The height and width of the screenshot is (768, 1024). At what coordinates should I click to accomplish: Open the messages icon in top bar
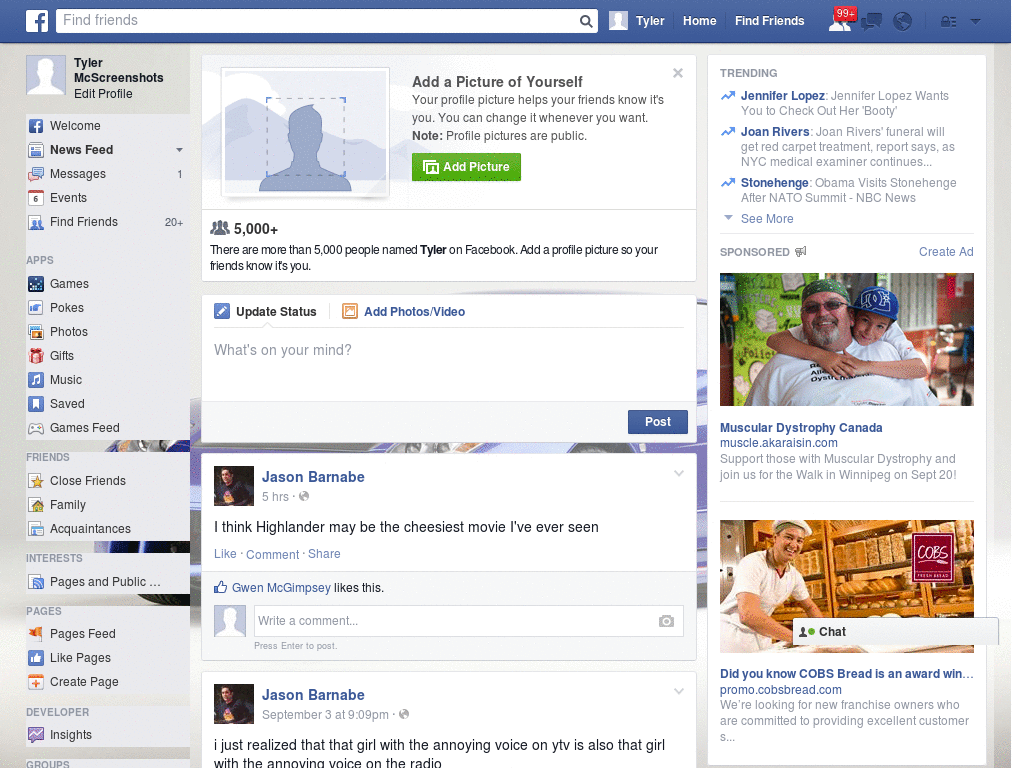(x=871, y=22)
